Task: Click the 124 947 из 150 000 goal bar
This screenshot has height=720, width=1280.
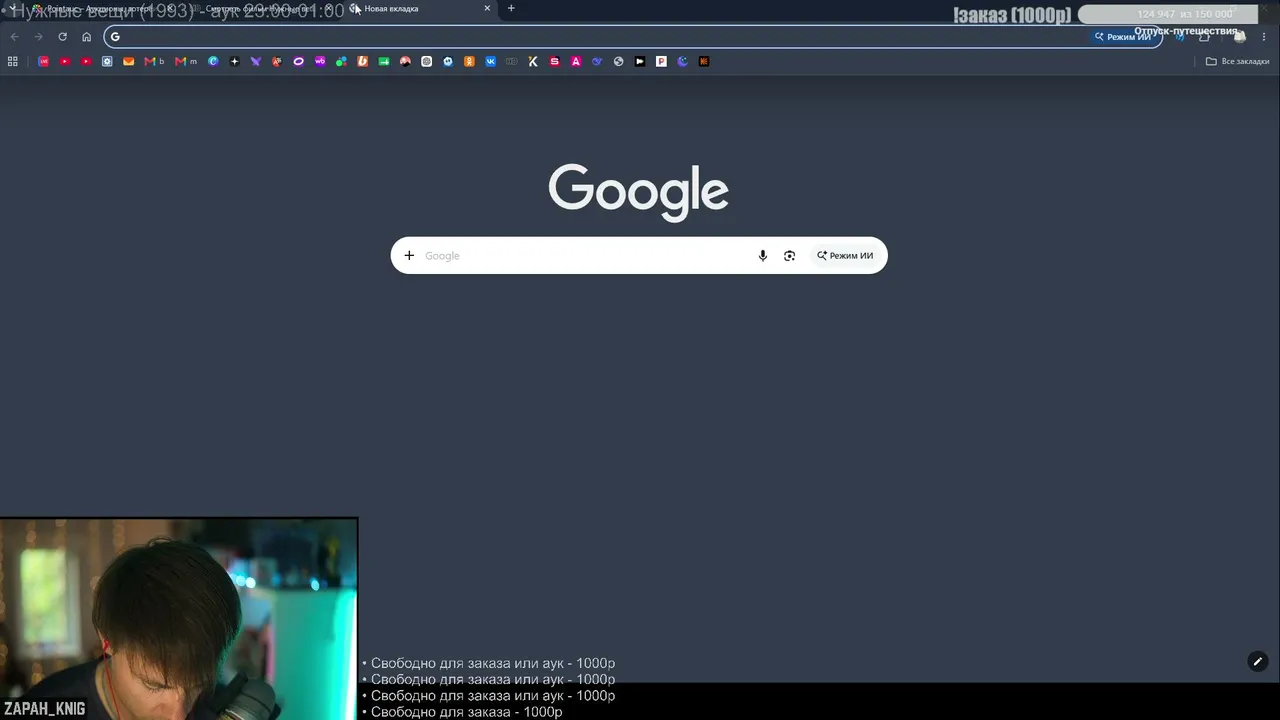Action: (x=1167, y=14)
